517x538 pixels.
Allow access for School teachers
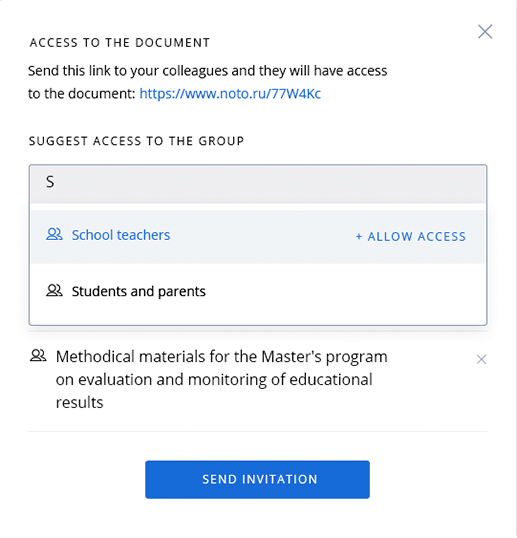click(411, 236)
